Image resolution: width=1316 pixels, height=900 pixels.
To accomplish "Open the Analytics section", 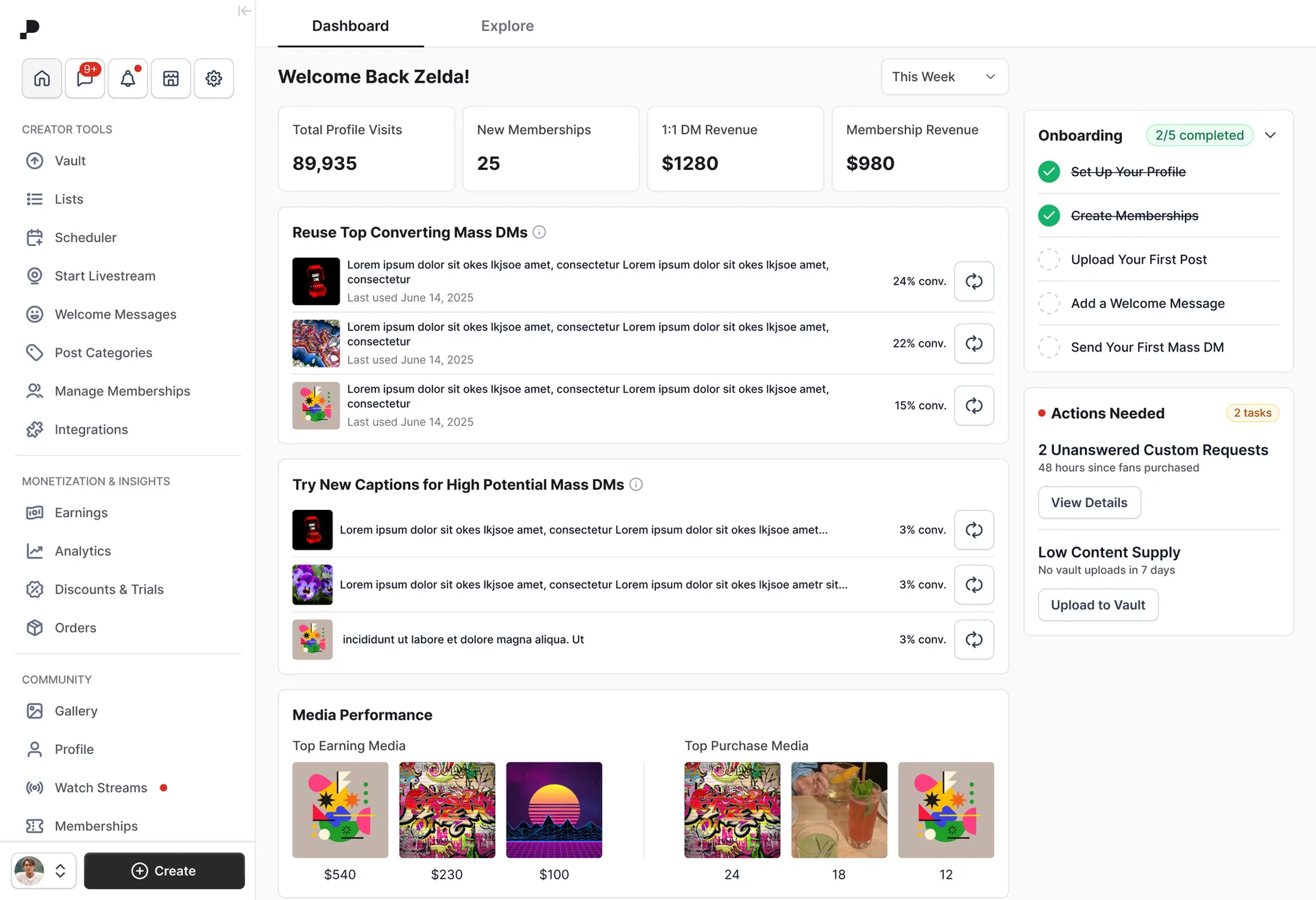I will pyautogui.click(x=82, y=550).
